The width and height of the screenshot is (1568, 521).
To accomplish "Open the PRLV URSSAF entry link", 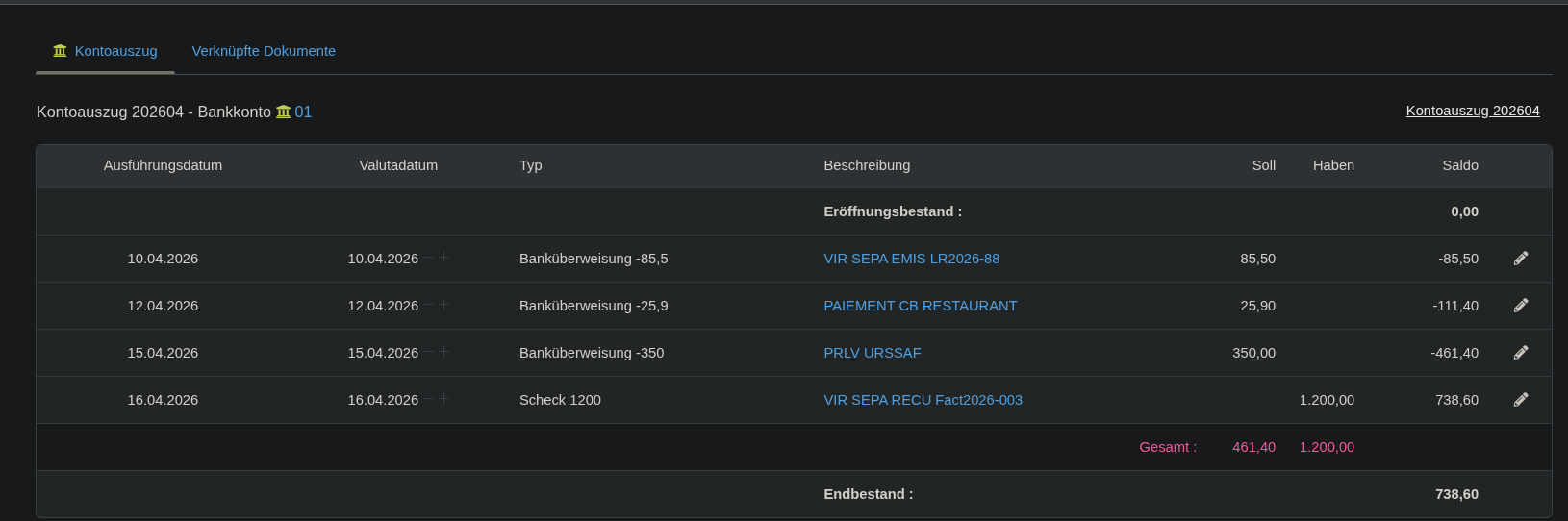I will (872, 353).
